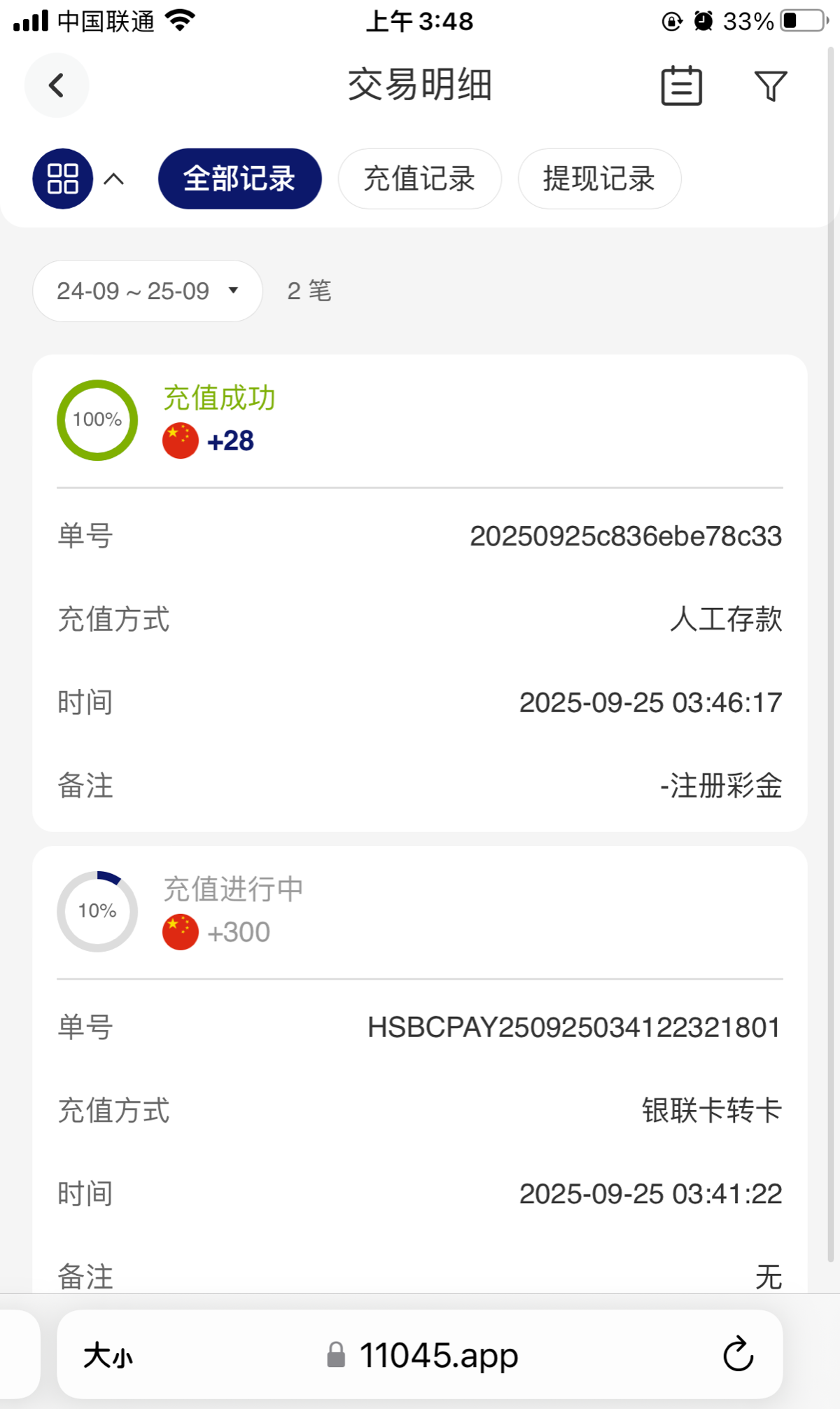Reload the page with refresh icon
840x1409 pixels.
click(738, 1354)
